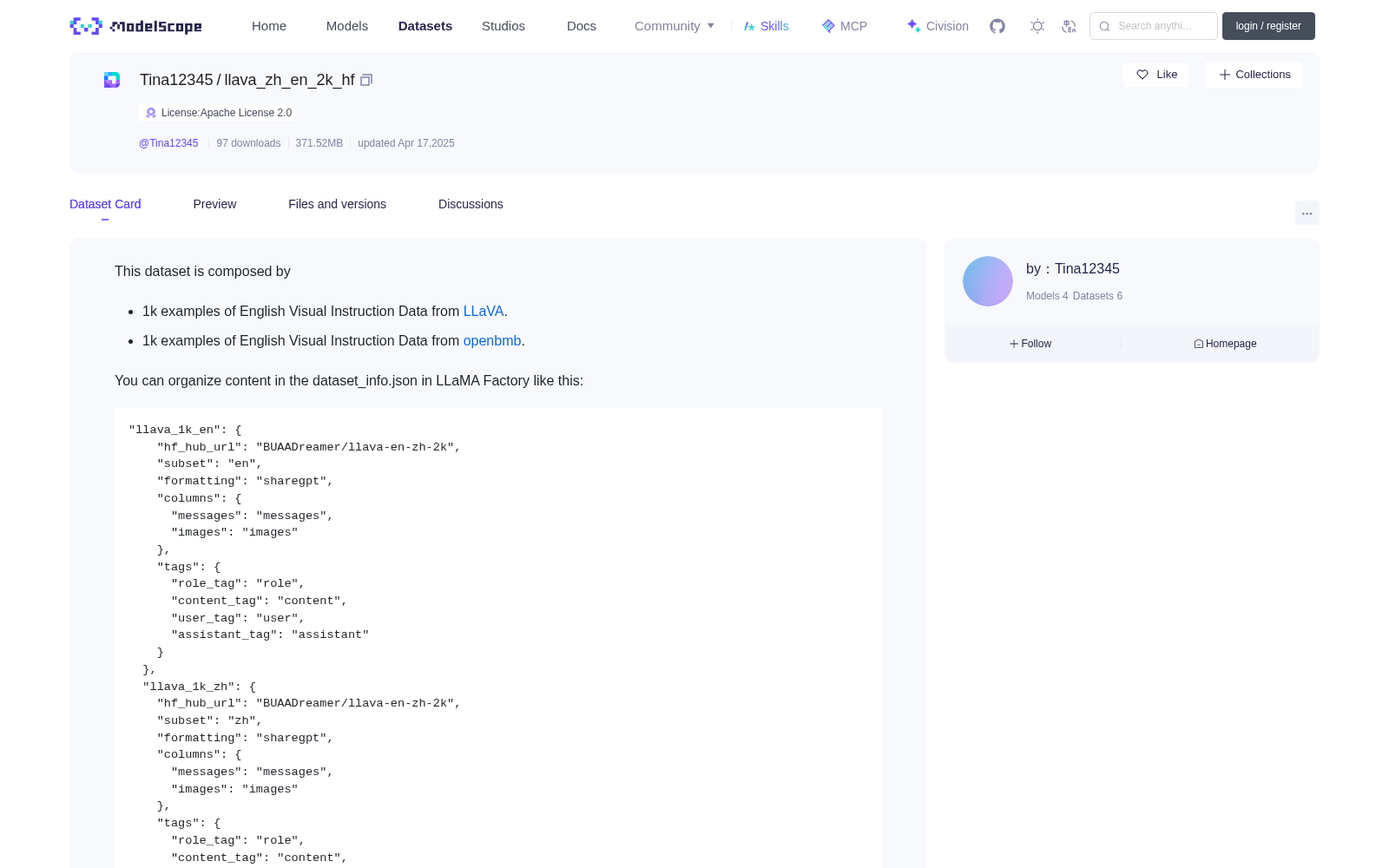The height and width of the screenshot is (868, 1389).
Task: Focus the Search anything input field
Action: coord(1154,26)
